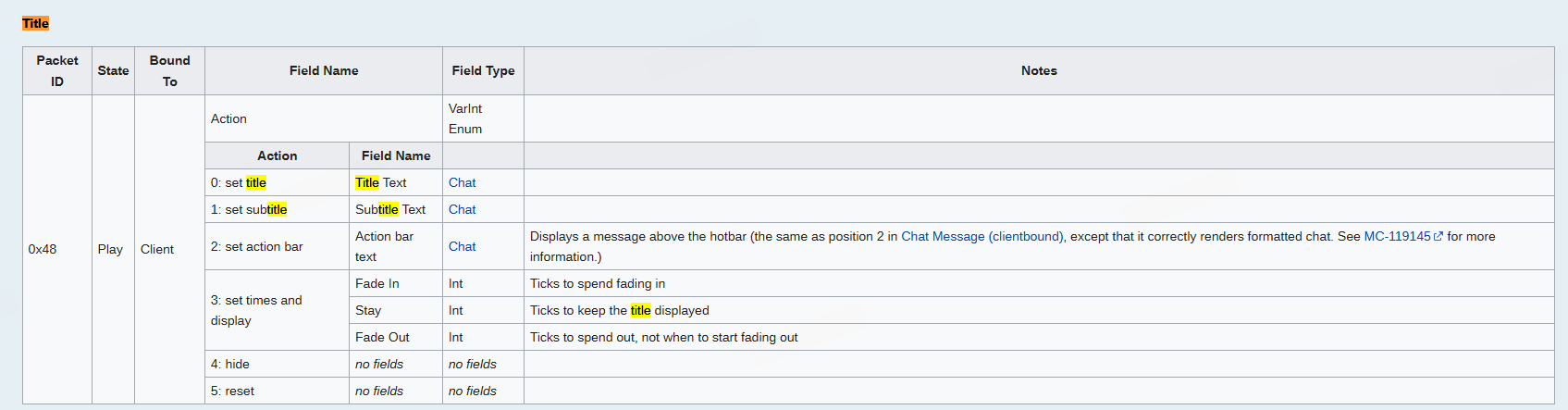
Task: Click the '4: hide' action cell
Action: click(x=230, y=364)
